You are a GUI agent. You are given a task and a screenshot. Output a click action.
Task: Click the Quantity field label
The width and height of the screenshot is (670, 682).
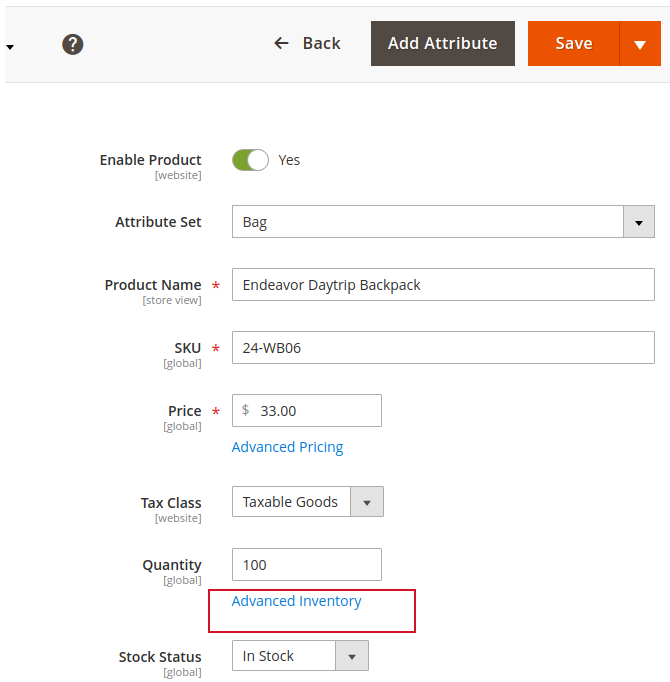pyautogui.click(x=171, y=565)
